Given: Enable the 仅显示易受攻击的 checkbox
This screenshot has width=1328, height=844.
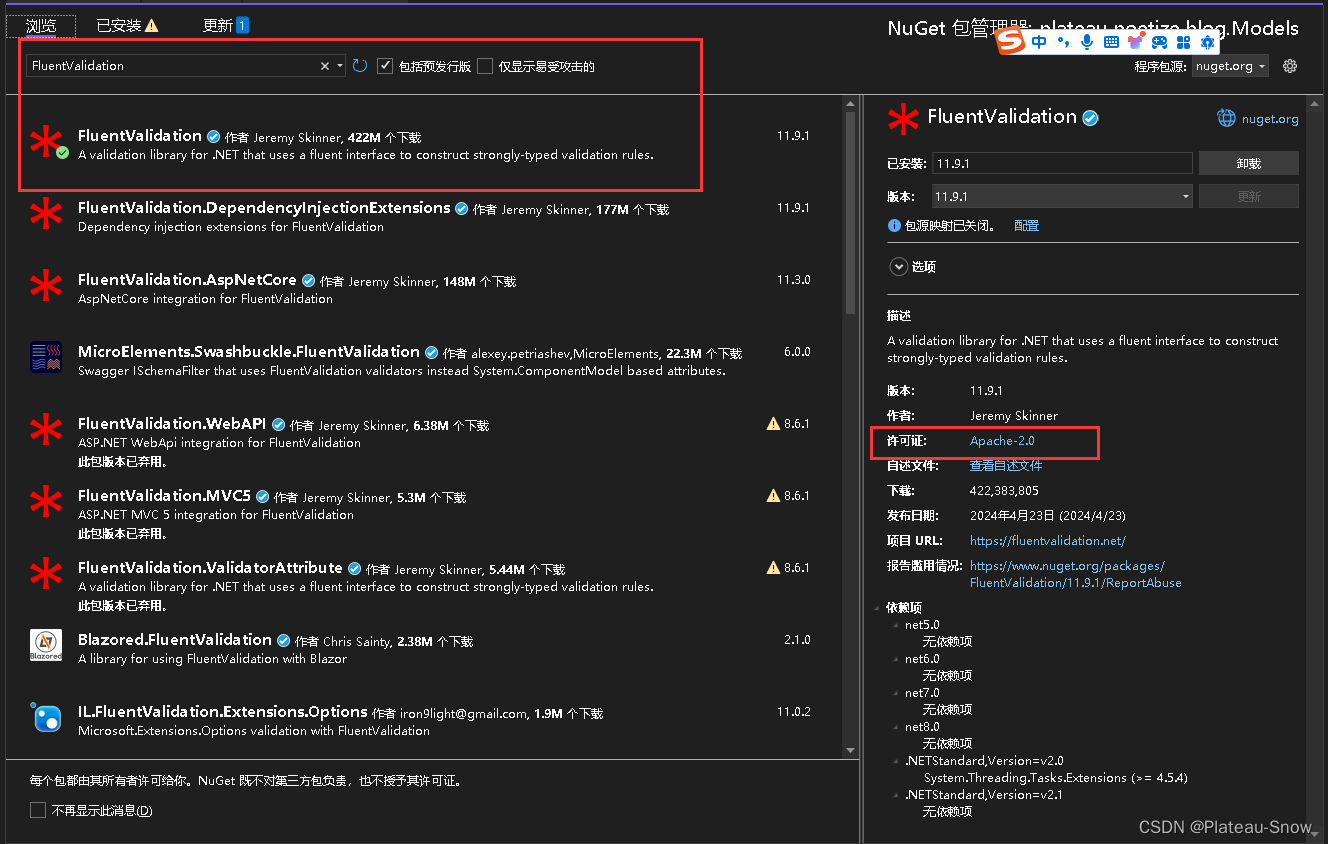Looking at the screenshot, I should point(486,66).
